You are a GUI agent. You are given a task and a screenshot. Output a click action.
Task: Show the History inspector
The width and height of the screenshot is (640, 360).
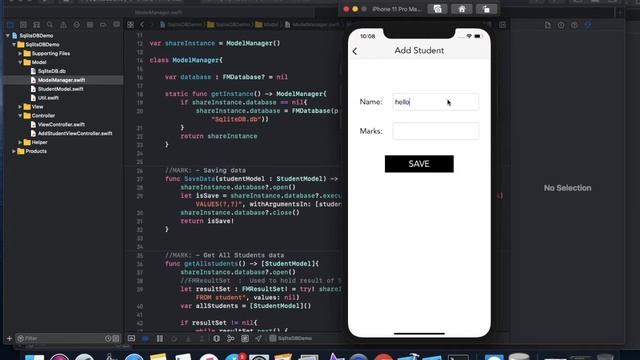point(561,25)
